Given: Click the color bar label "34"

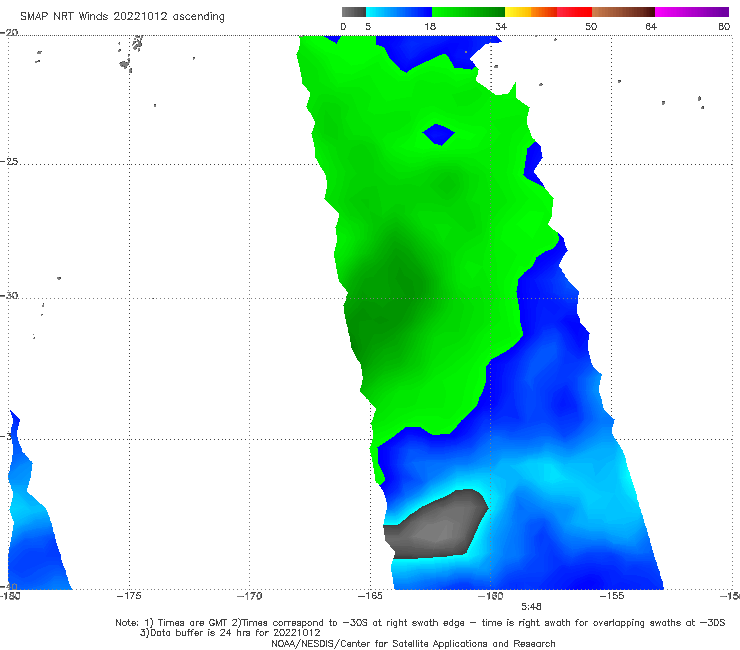Looking at the screenshot, I should click(501, 26).
